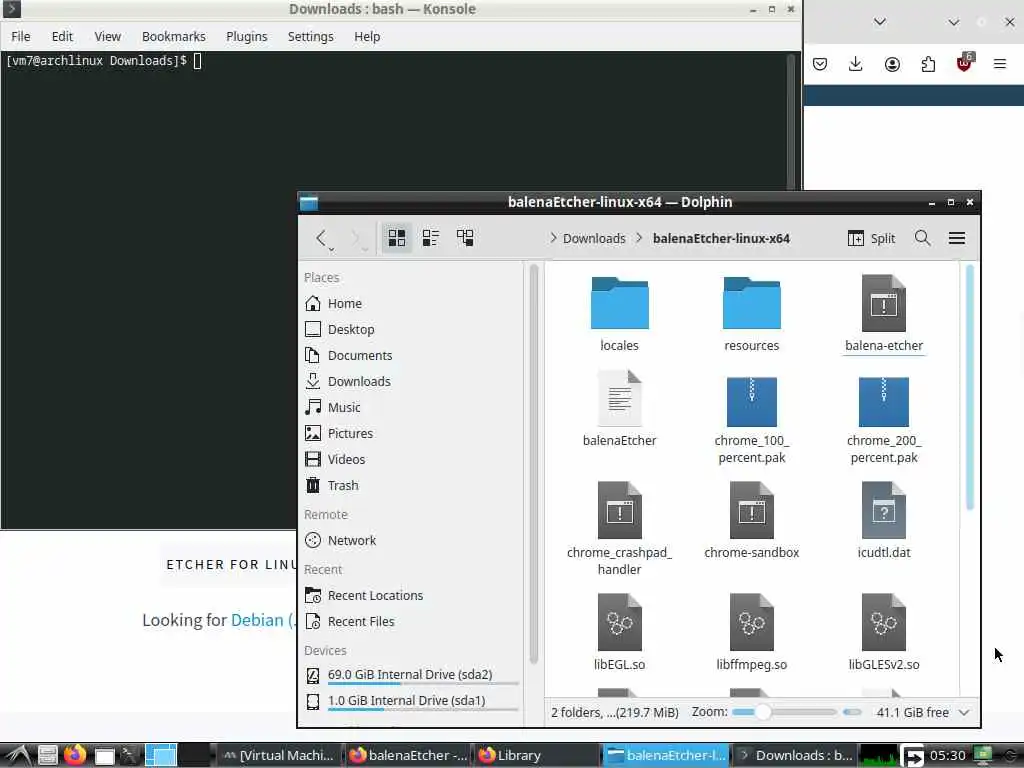The width and height of the screenshot is (1024, 768).
Task: Select libGLESv2.so file
Action: click(x=884, y=632)
